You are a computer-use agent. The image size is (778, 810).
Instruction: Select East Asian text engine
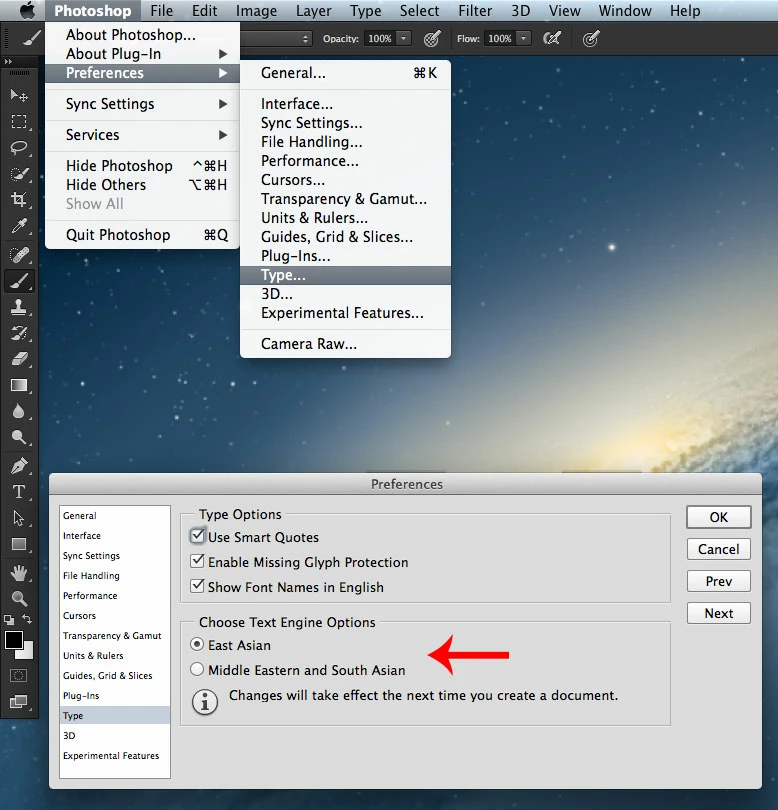(196, 644)
